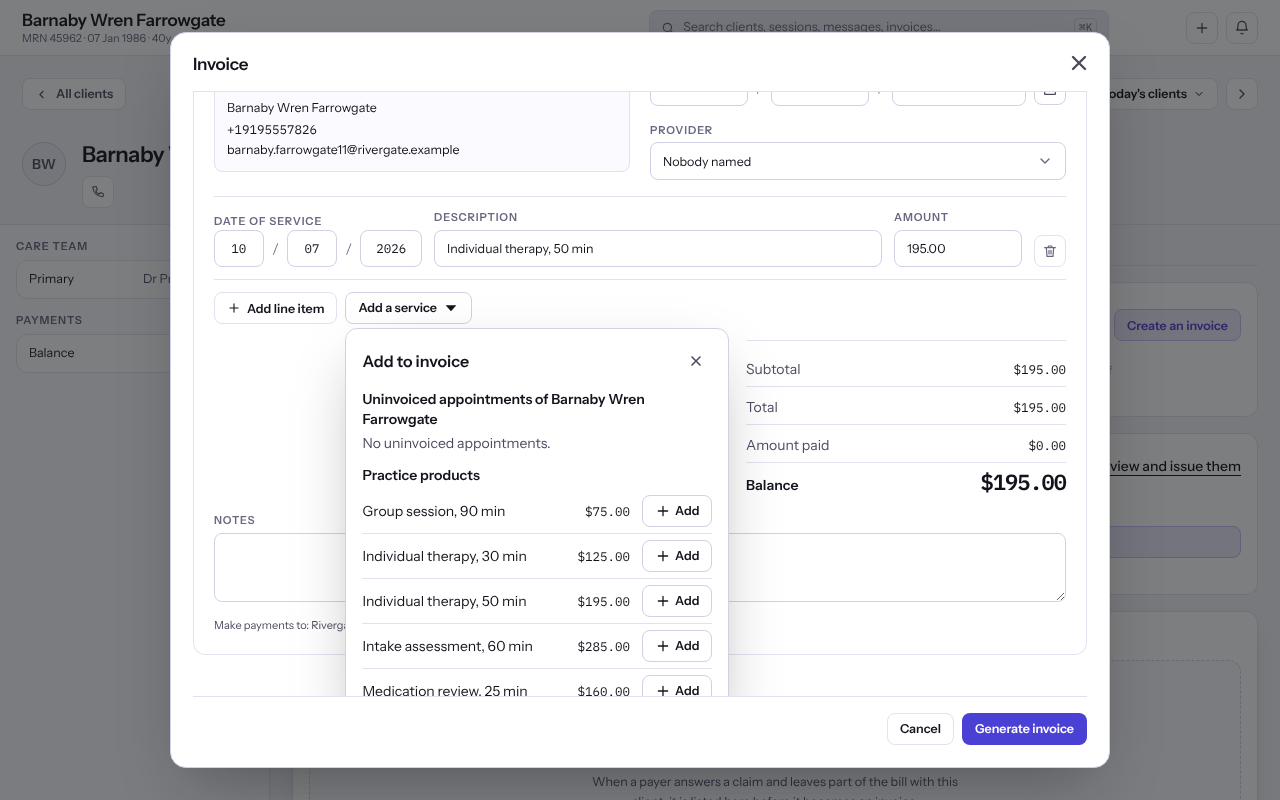Focus the line item Description field
The height and width of the screenshot is (800, 1280).
(x=658, y=249)
